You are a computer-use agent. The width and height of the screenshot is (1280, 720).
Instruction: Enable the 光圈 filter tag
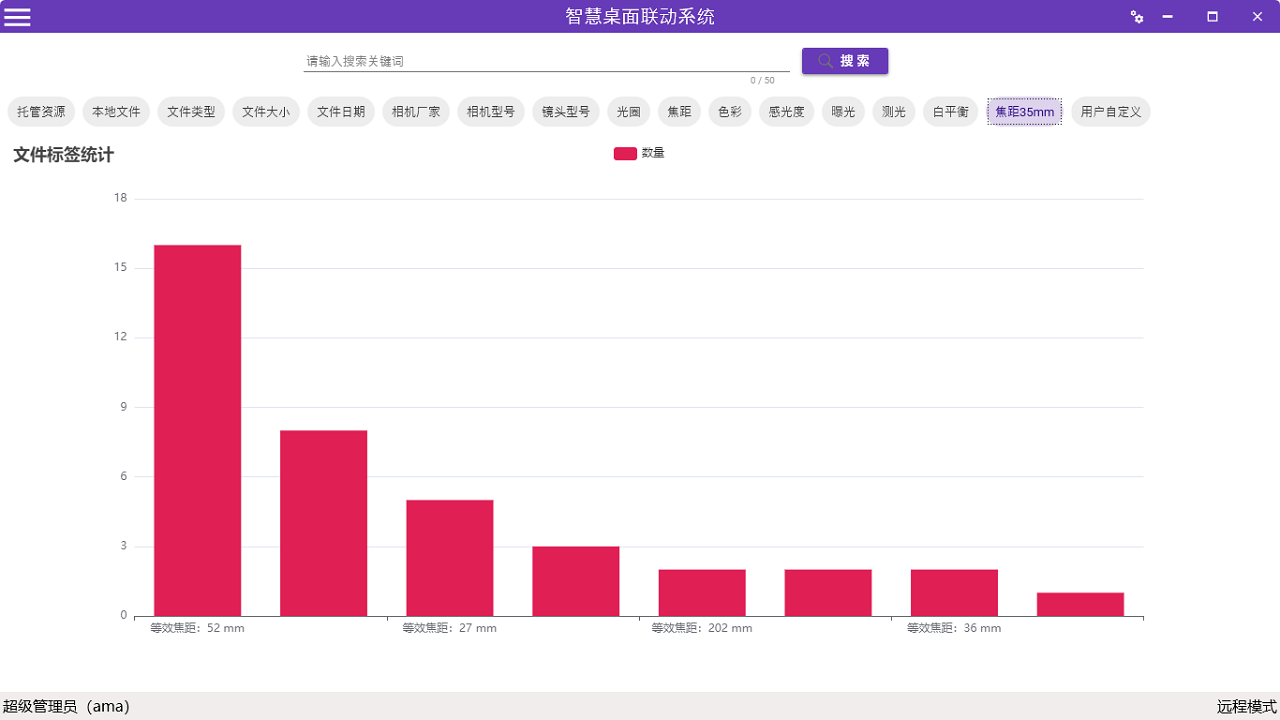point(628,111)
